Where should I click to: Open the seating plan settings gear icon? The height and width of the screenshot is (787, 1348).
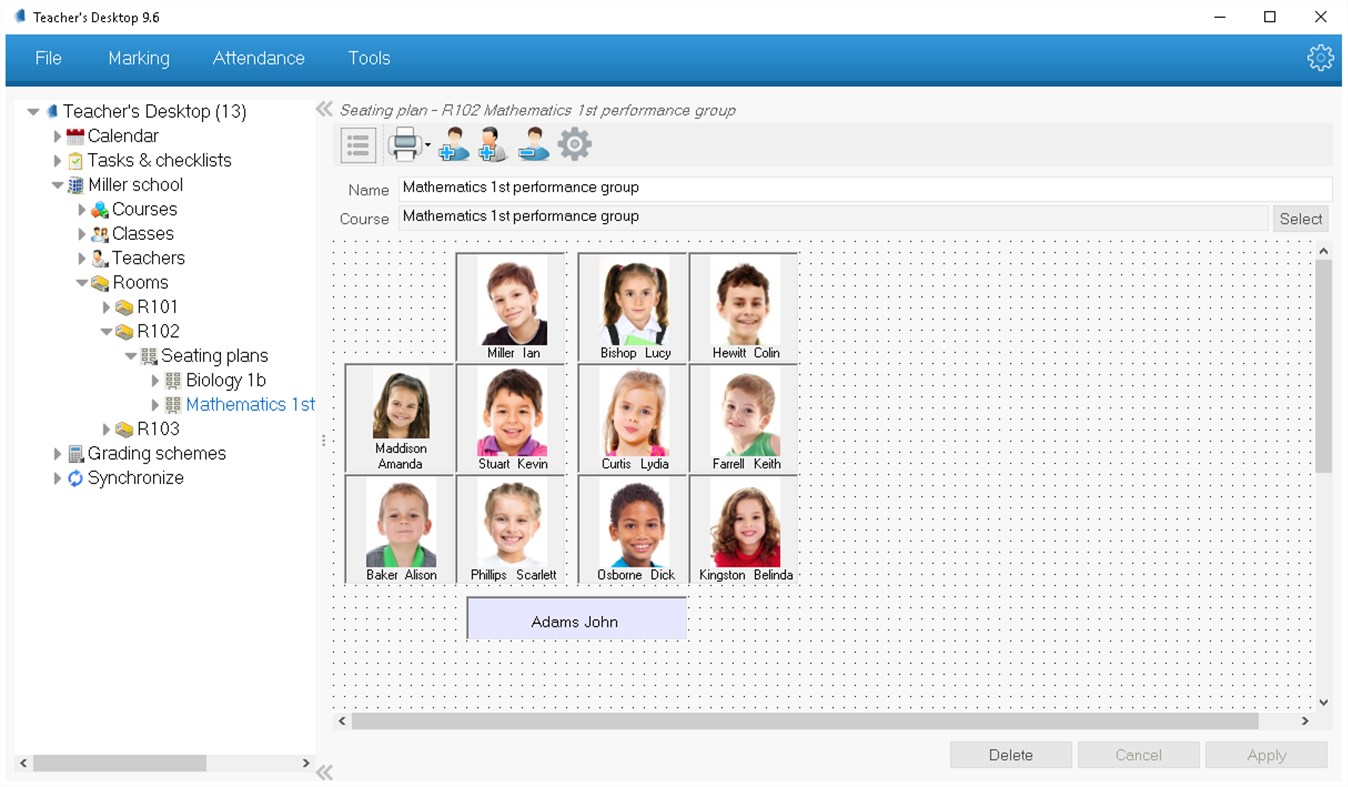point(574,144)
